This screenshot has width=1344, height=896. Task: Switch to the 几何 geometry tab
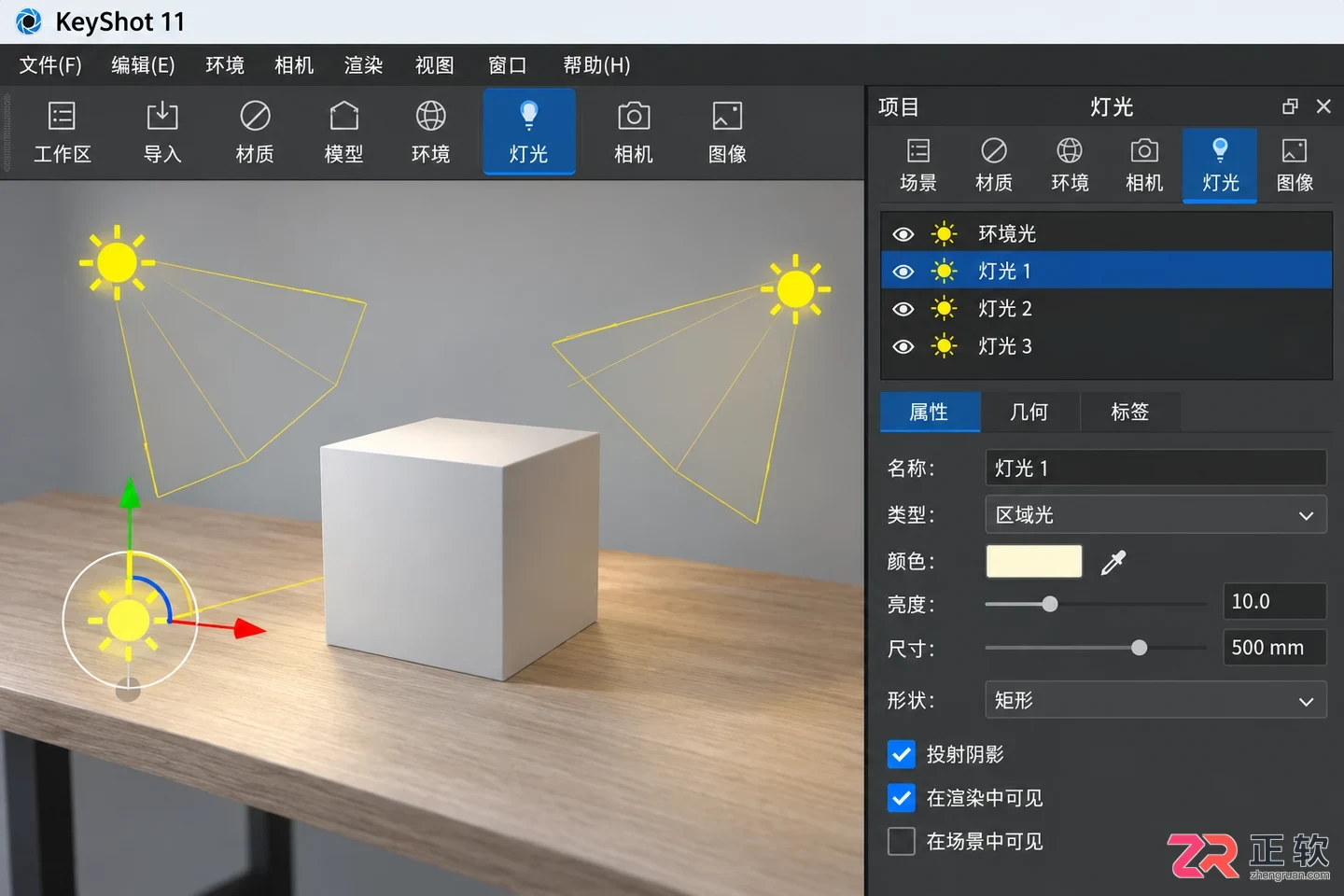pos(1029,412)
